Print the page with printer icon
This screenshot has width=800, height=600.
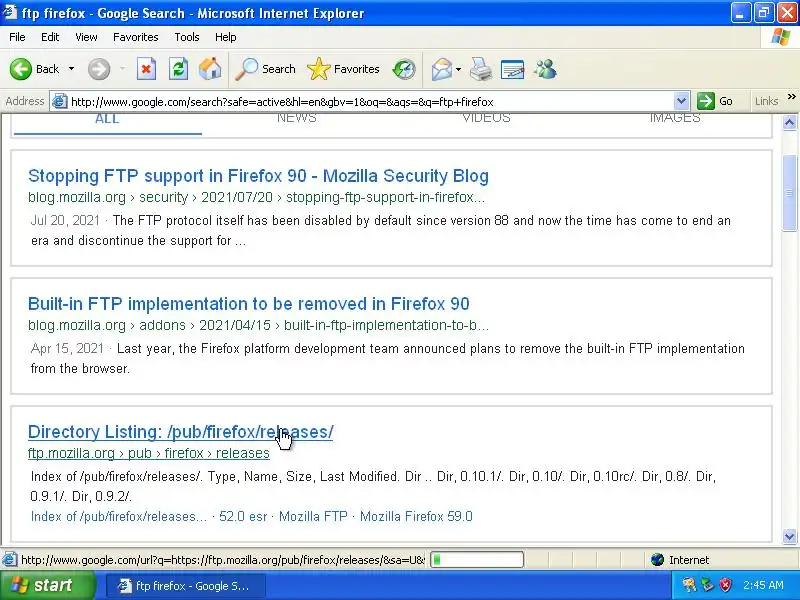(481, 69)
